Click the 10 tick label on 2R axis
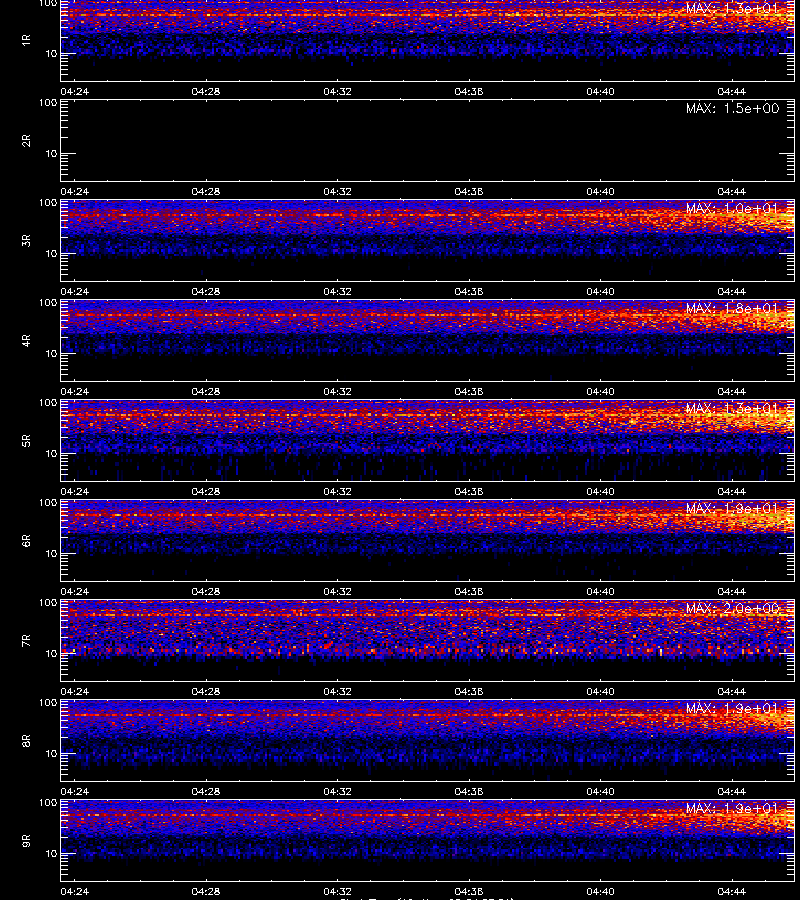The width and height of the screenshot is (800, 900). pos(51,154)
